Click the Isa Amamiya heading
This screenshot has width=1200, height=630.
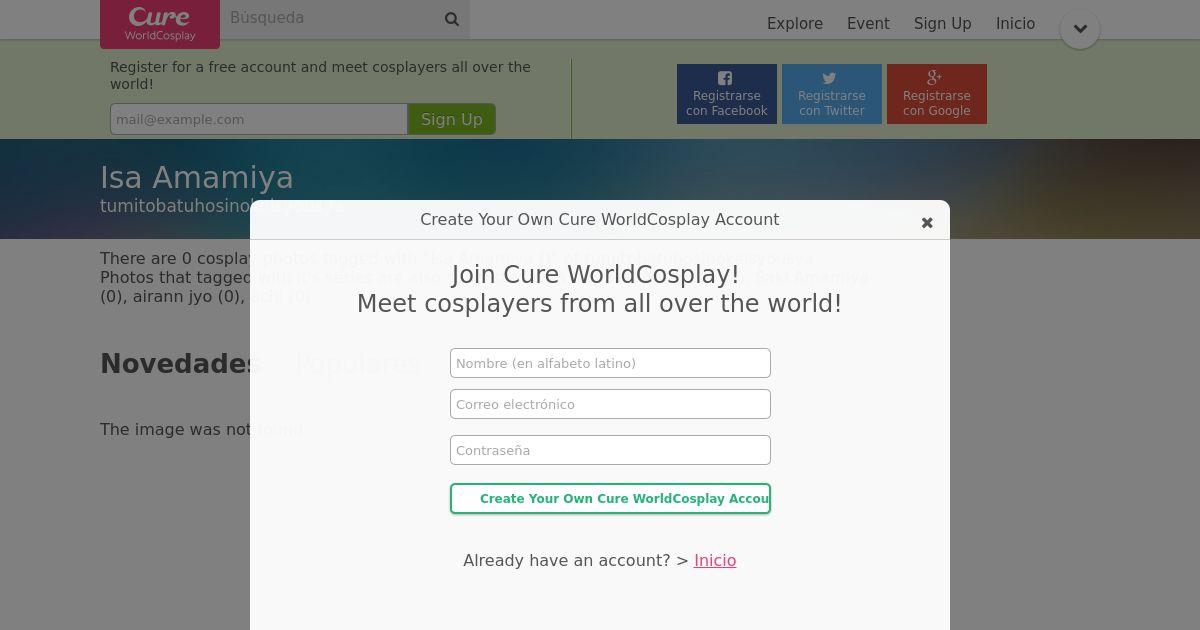pos(197,177)
